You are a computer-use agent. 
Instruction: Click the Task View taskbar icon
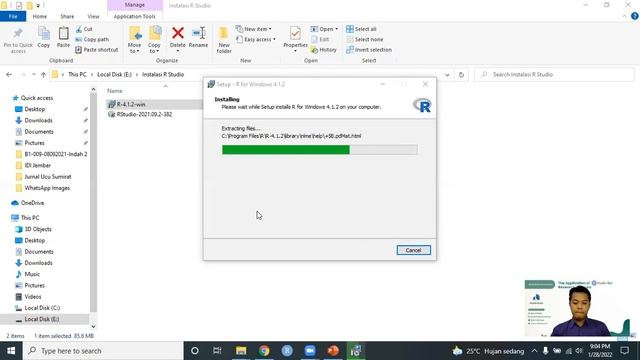(217, 351)
